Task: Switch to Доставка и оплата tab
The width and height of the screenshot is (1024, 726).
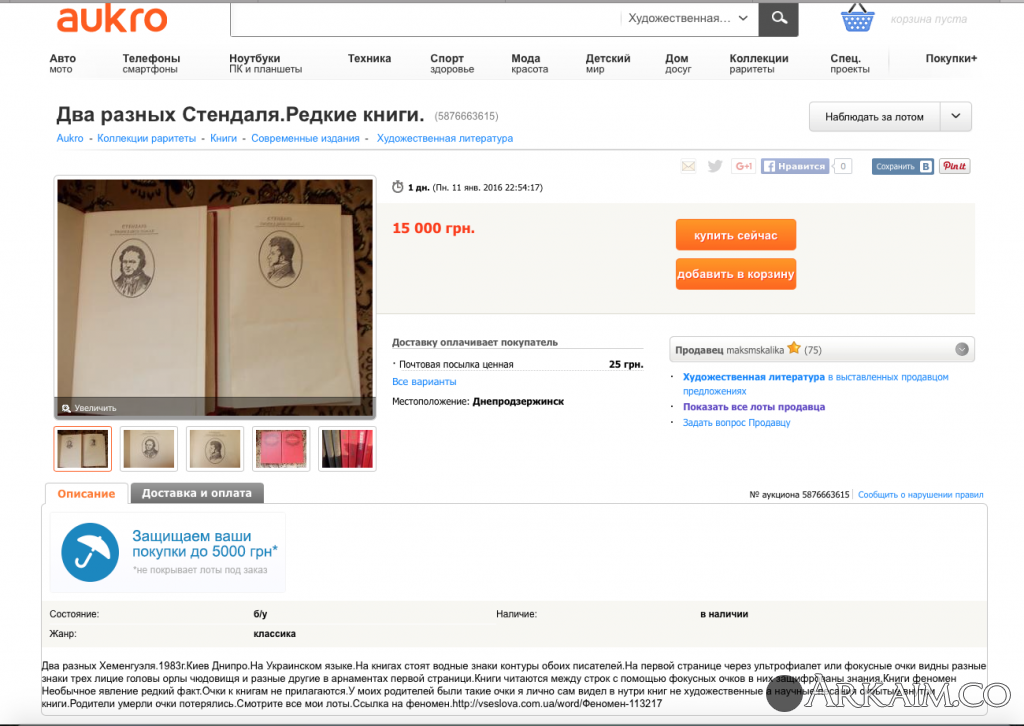Action: 197,493
